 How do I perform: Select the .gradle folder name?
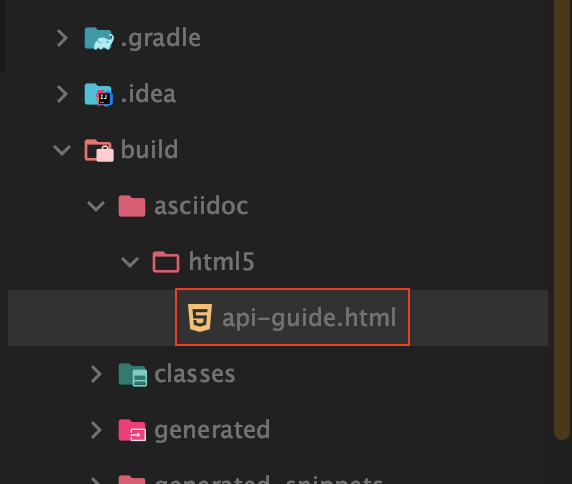[x=161, y=38]
